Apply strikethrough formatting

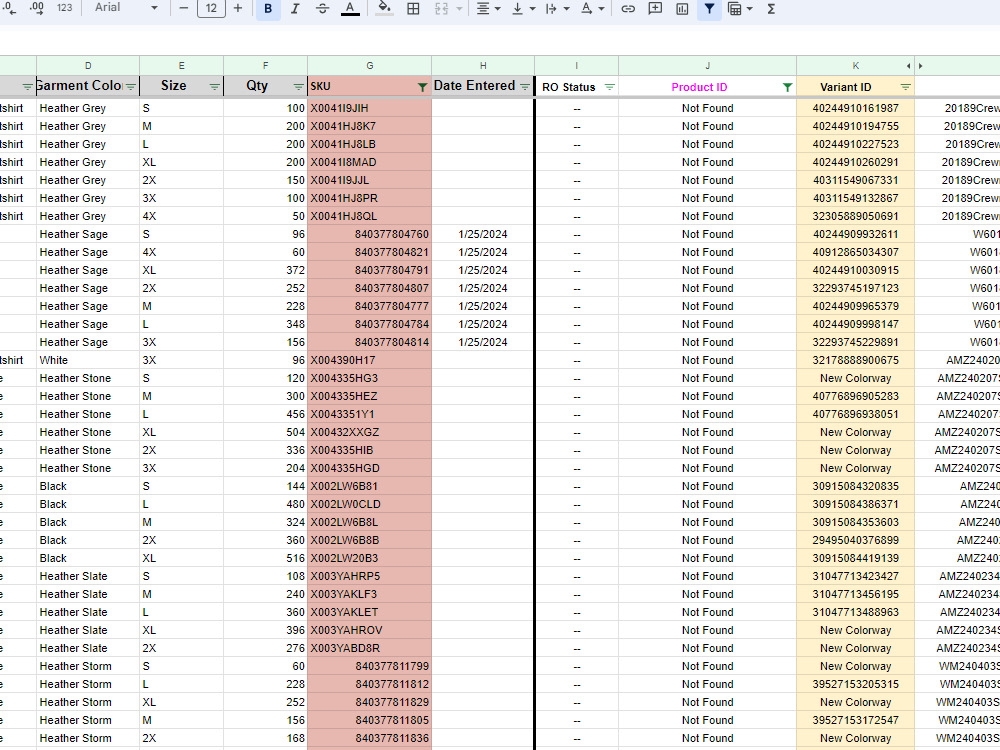click(323, 9)
